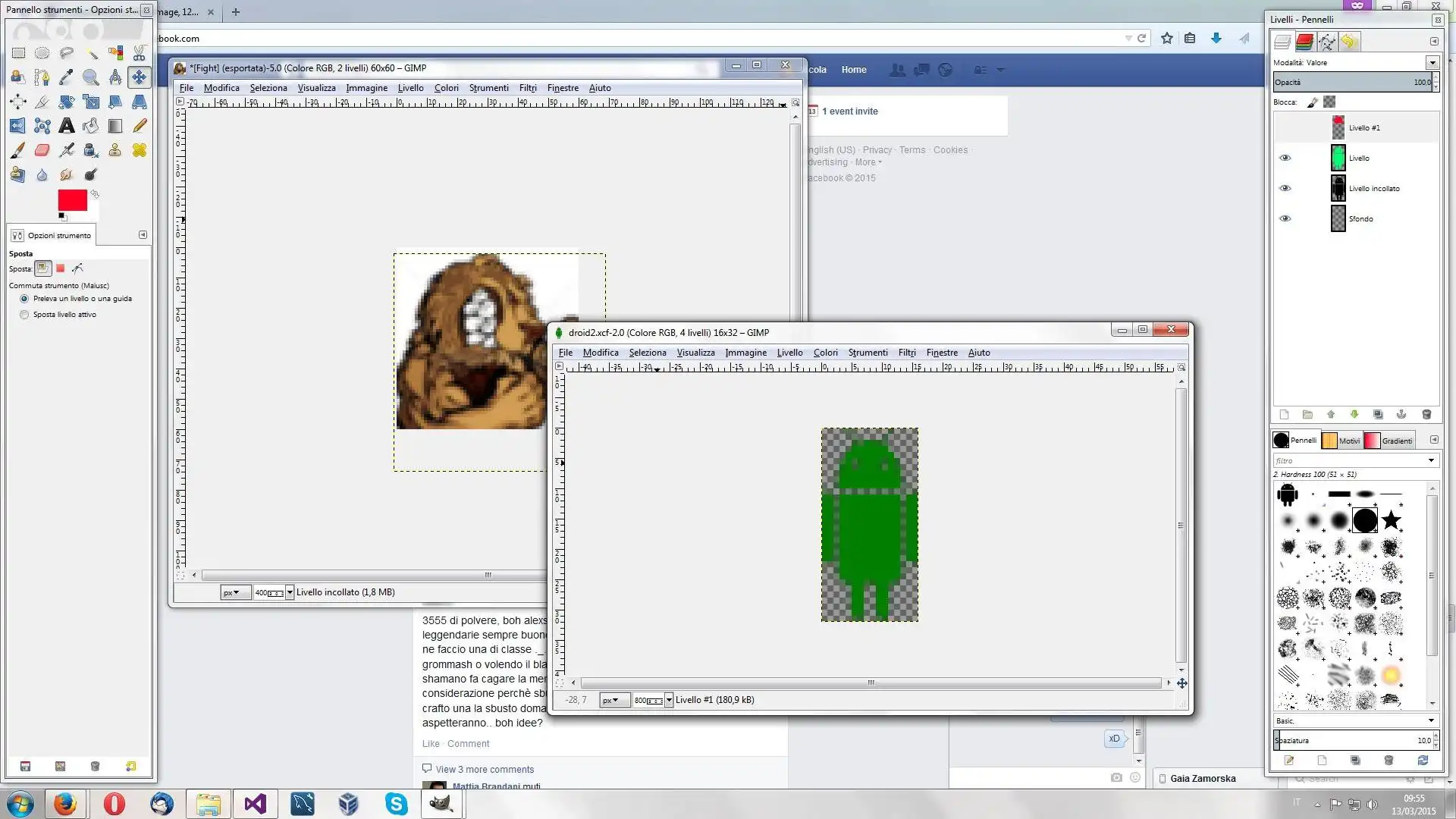The image size is (1456, 819).
Task: Click Home link in Facebook header
Action: [x=854, y=70]
